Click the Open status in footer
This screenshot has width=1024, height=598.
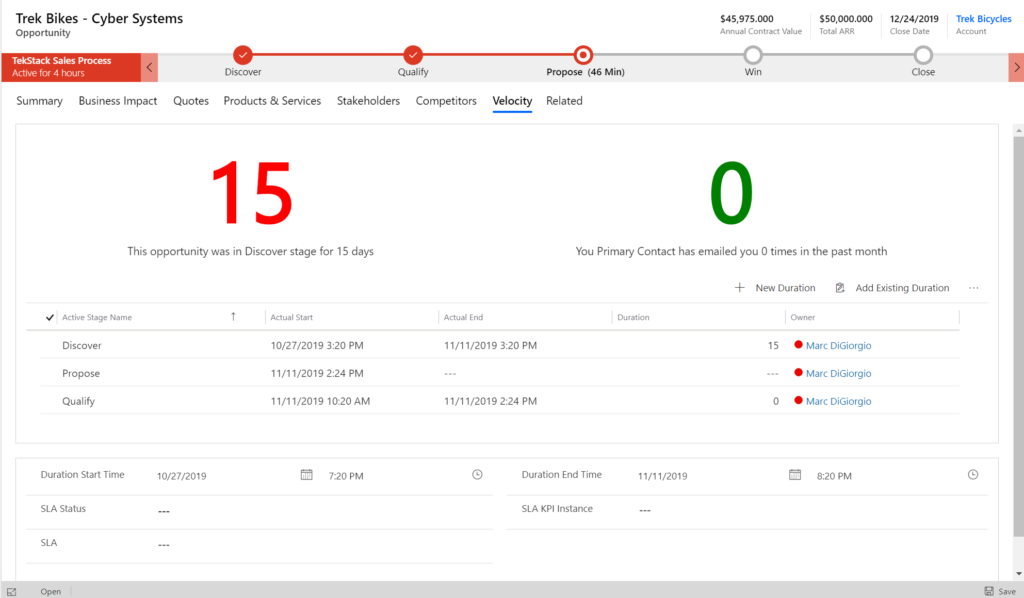(50, 591)
